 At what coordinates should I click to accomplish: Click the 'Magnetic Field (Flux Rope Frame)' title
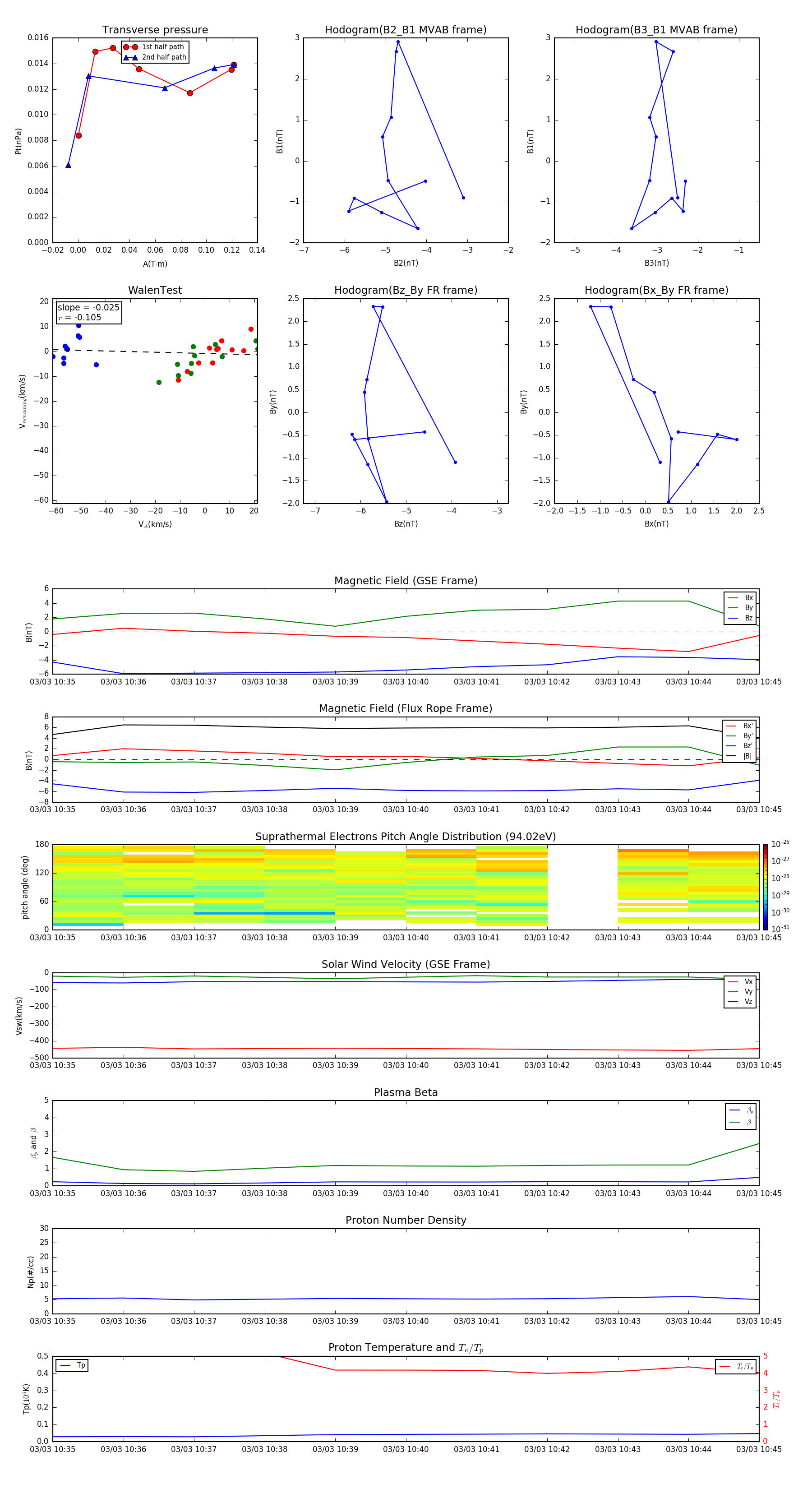point(406,708)
